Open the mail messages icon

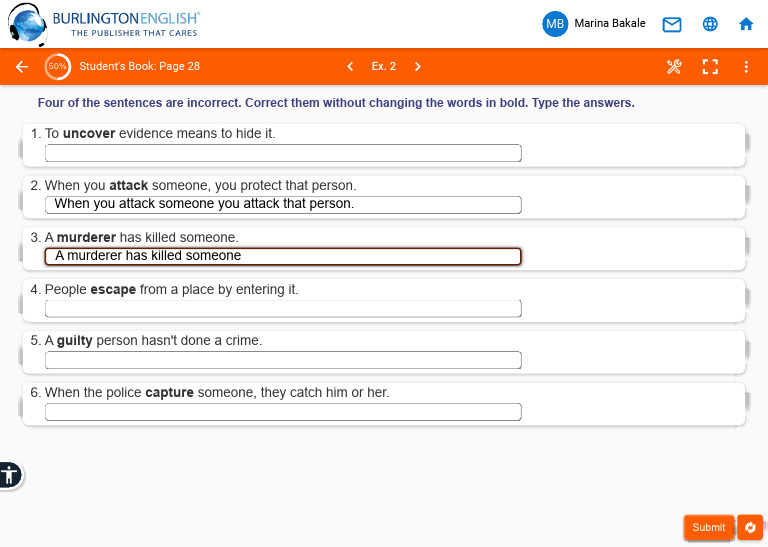(x=672, y=24)
